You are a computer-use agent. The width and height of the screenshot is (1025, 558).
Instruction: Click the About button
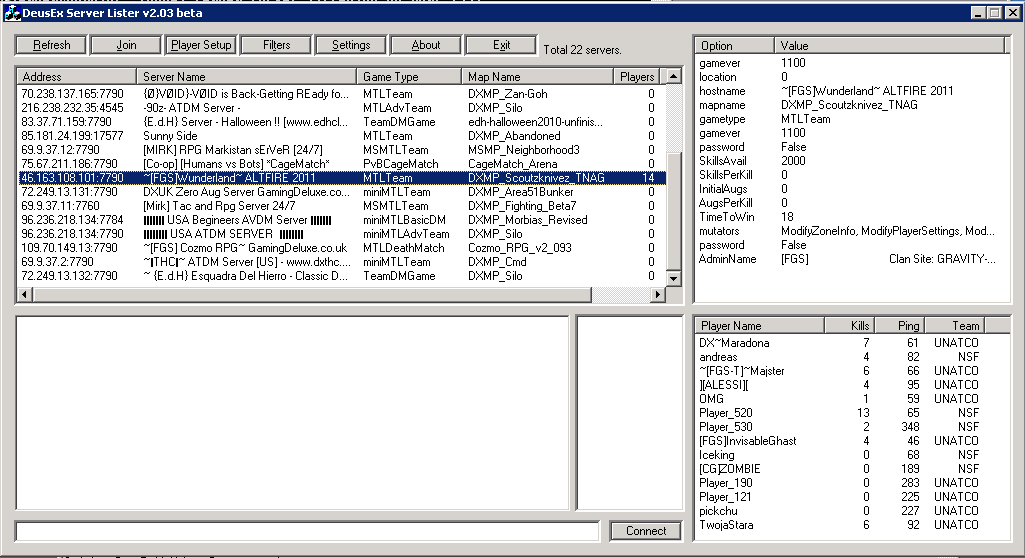point(426,45)
